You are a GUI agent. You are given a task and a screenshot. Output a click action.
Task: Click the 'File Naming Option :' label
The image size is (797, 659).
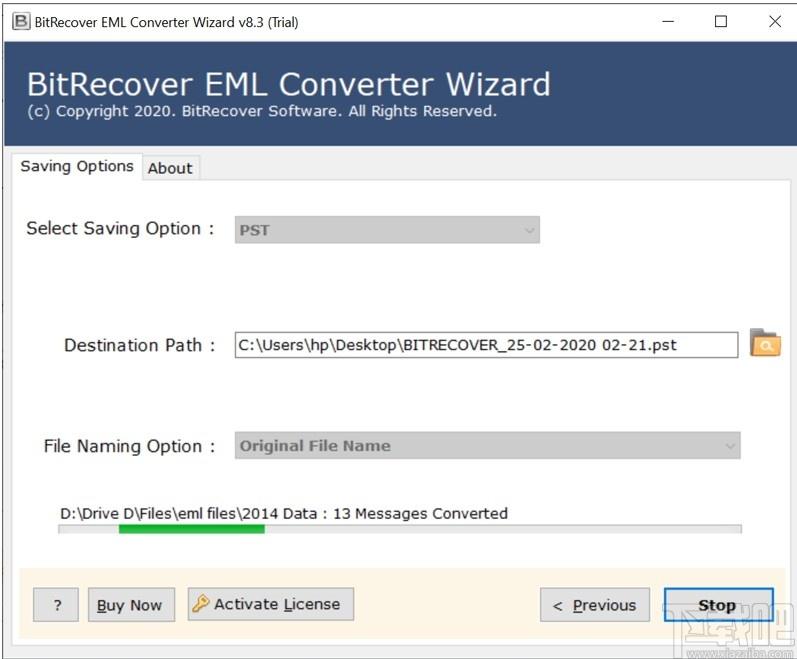129,446
